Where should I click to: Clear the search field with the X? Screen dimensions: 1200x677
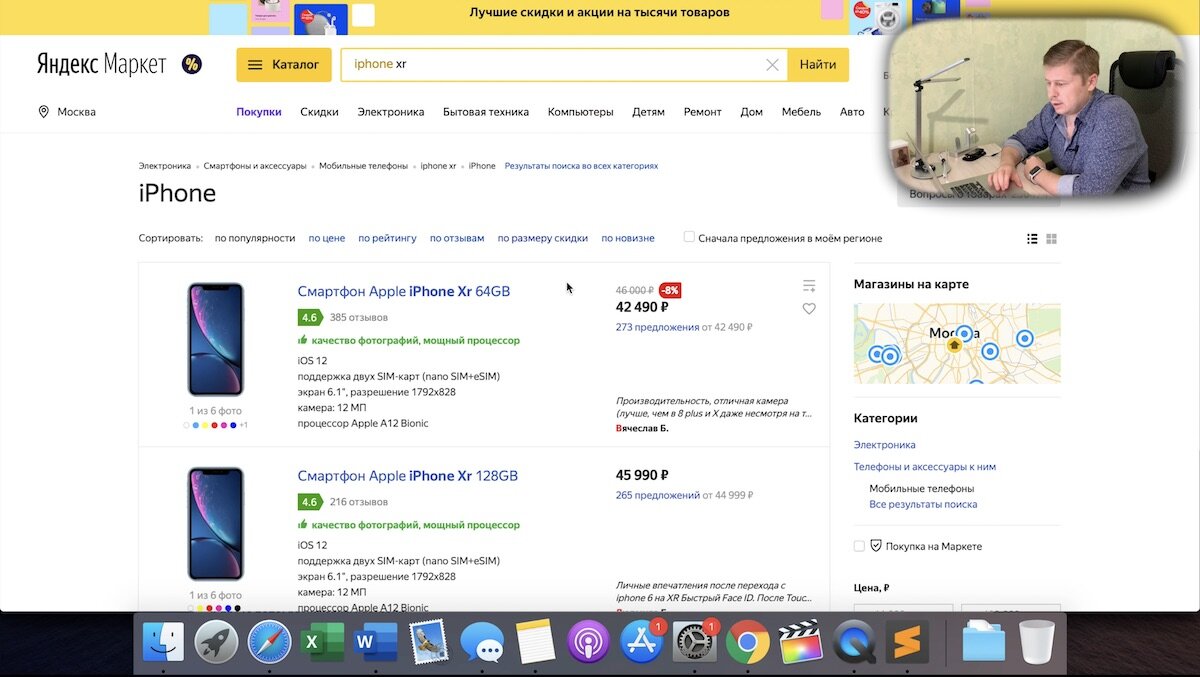tap(772, 65)
